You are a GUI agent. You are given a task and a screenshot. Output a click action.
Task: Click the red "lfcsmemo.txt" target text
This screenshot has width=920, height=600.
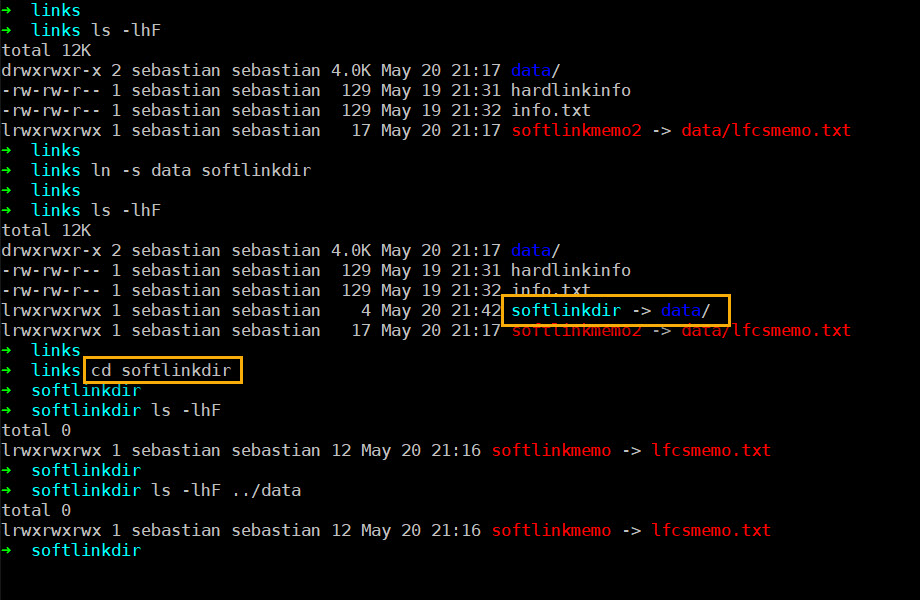point(711,450)
